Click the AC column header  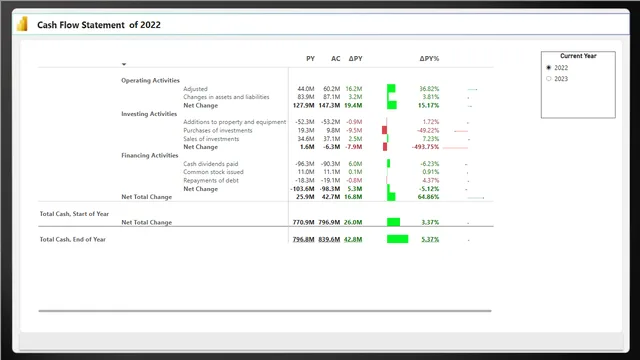[336, 59]
